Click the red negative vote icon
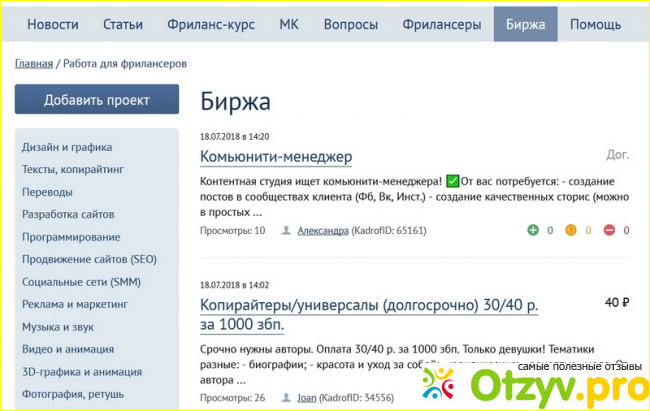The height and width of the screenshot is (411, 650). pyautogui.click(x=612, y=231)
